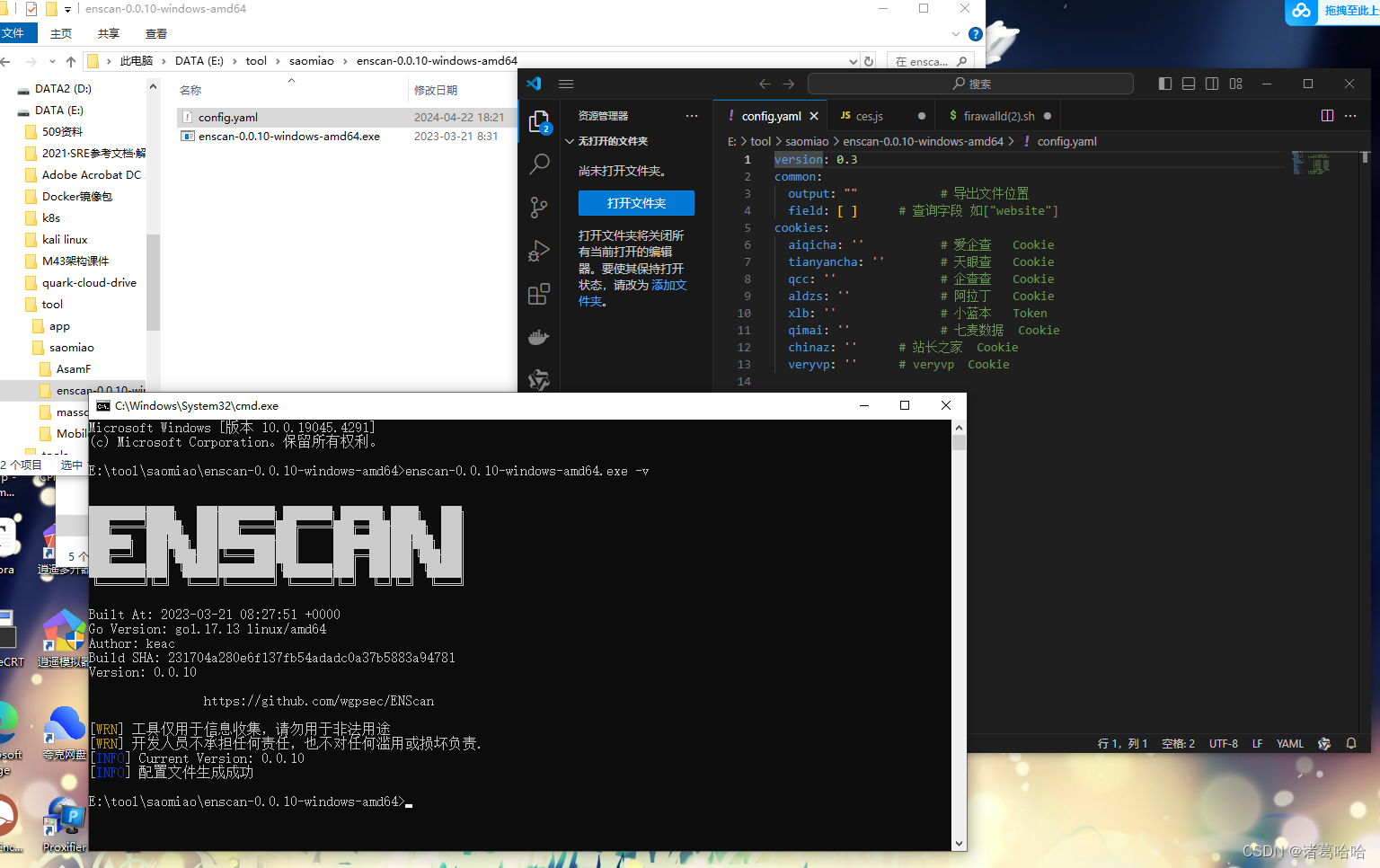Open notifications bell in status bar

coord(1351,743)
